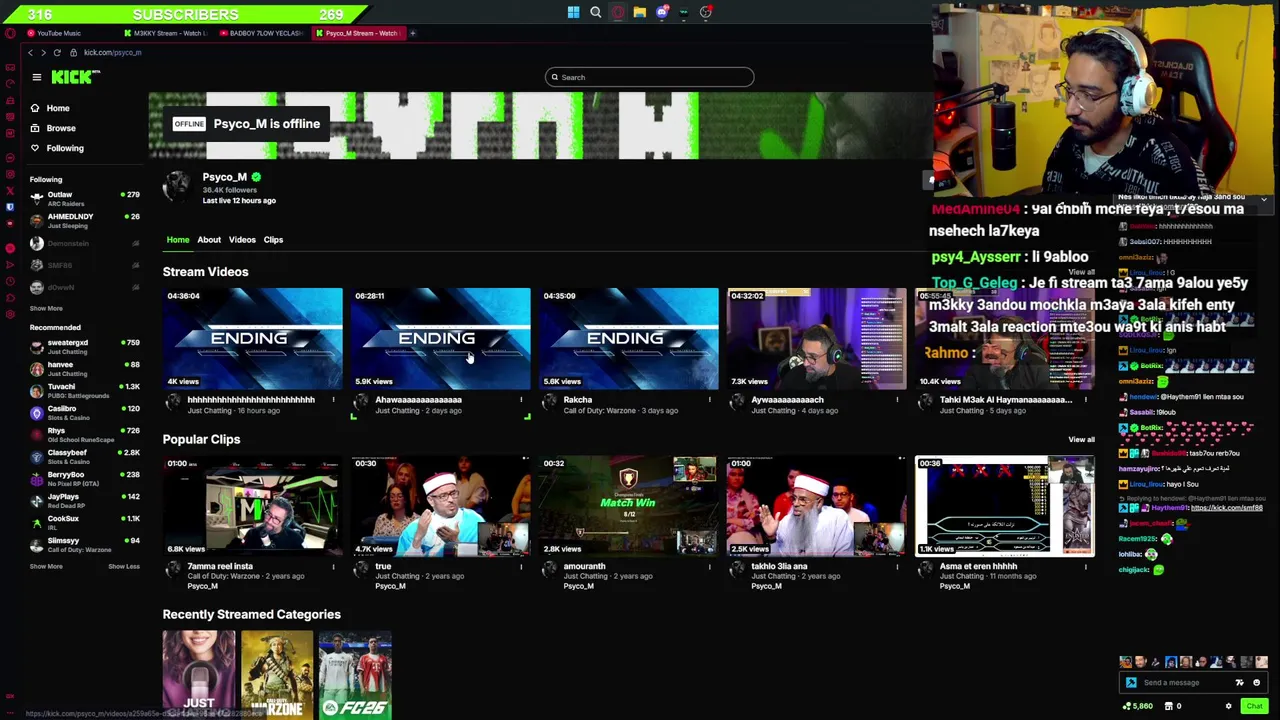Play the amouranth clip
1280x720 pixels.
tap(629, 506)
